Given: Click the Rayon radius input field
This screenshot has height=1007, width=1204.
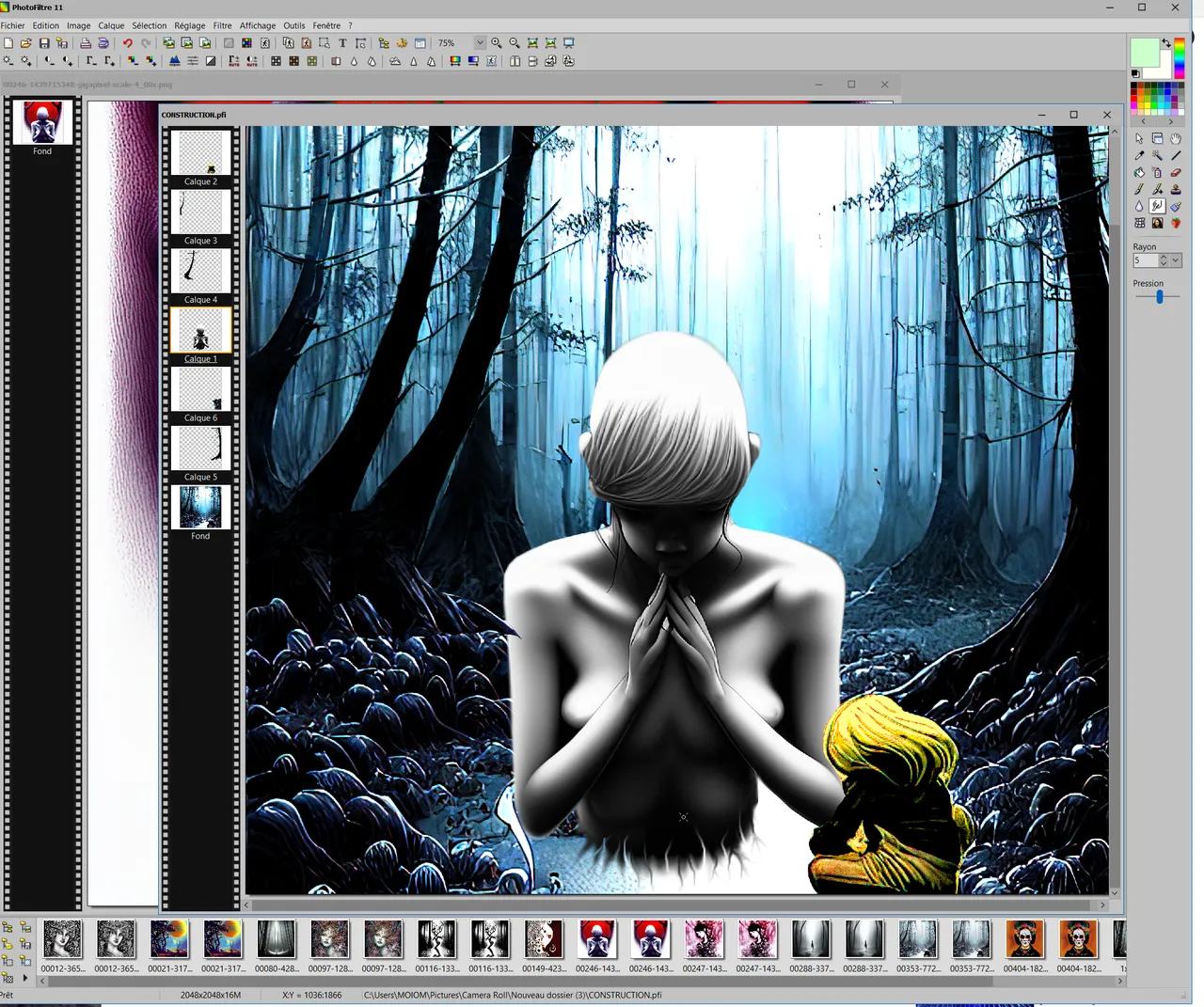Looking at the screenshot, I should (1145, 260).
